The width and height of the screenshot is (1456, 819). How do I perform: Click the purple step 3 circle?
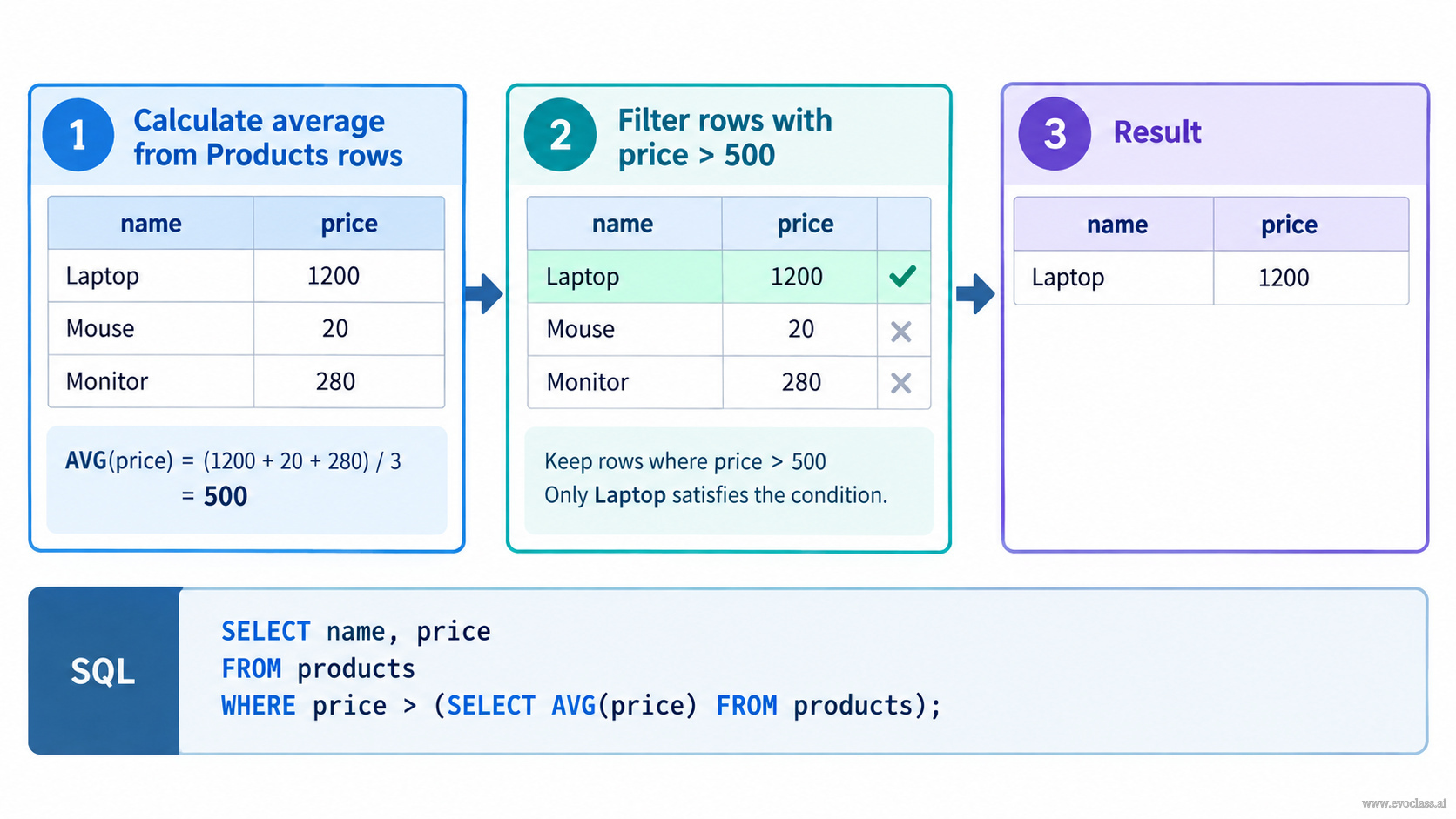[1055, 133]
